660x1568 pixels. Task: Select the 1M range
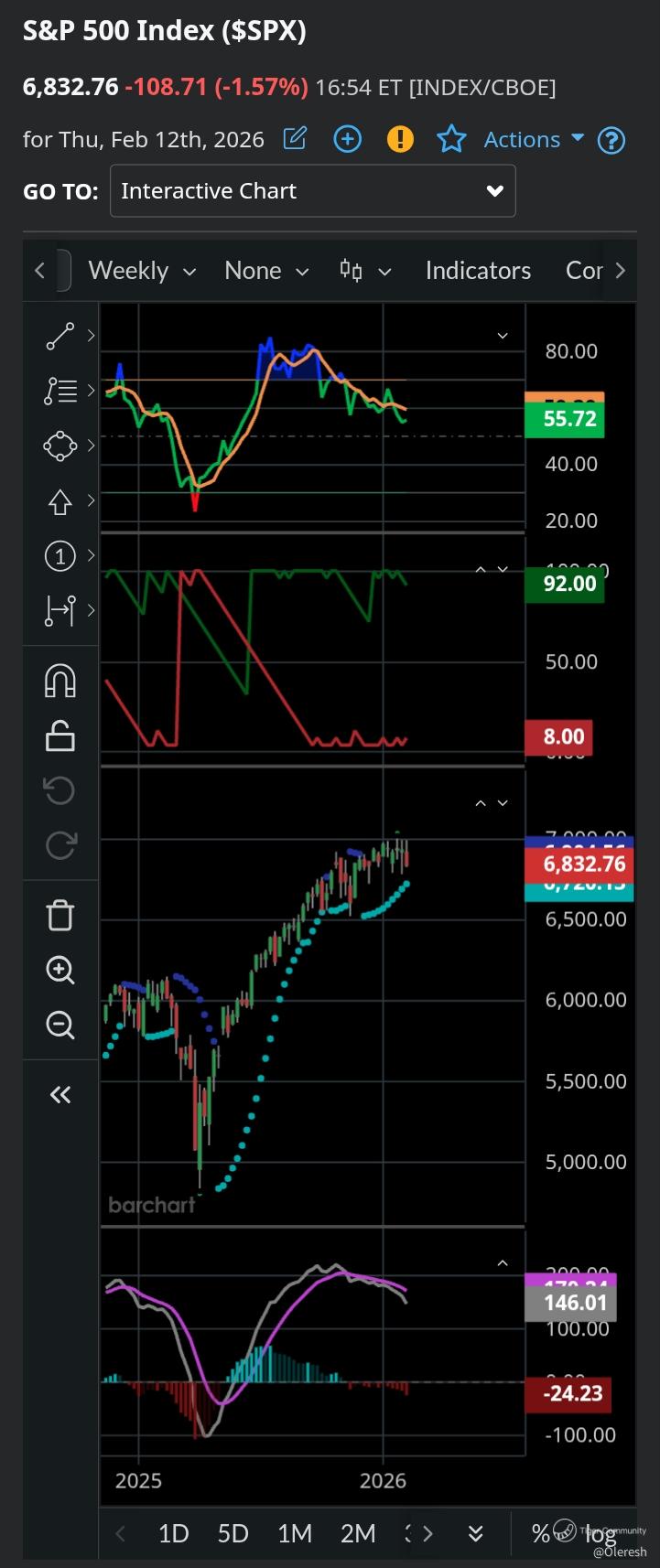pos(295,1533)
